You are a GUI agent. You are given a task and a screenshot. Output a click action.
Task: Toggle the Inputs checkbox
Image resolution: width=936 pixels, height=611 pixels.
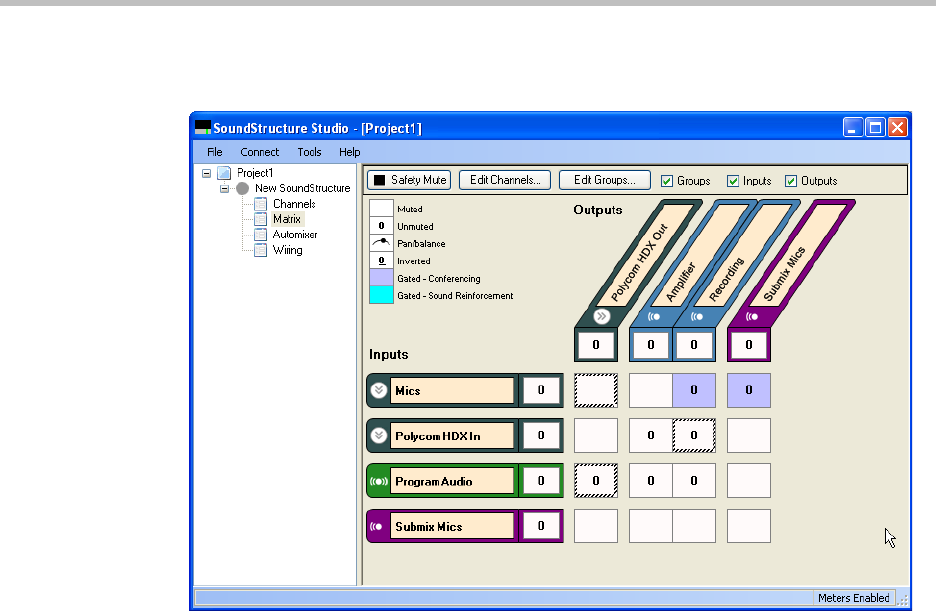click(733, 181)
